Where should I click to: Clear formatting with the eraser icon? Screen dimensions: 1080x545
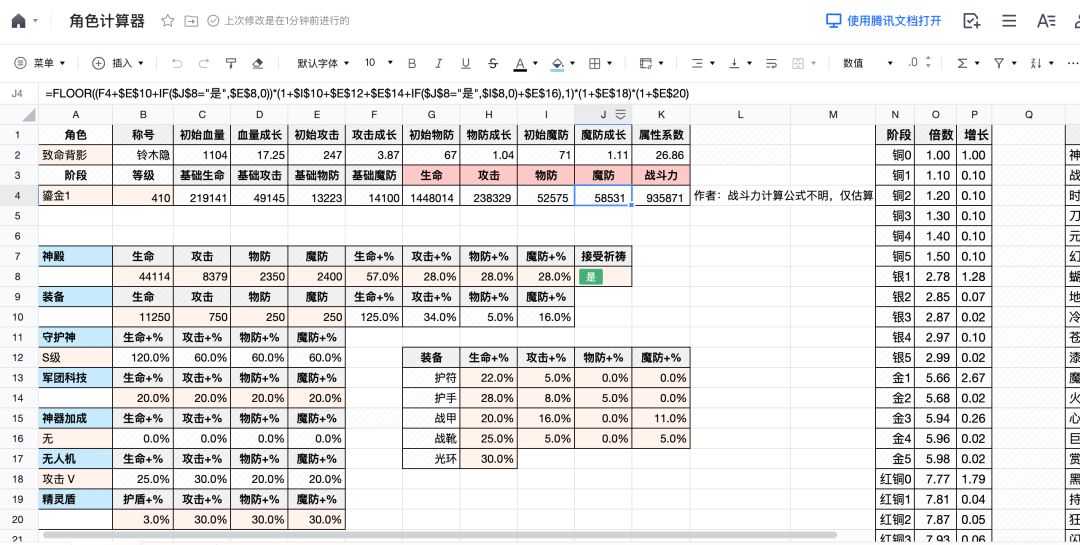coord(258,63)
